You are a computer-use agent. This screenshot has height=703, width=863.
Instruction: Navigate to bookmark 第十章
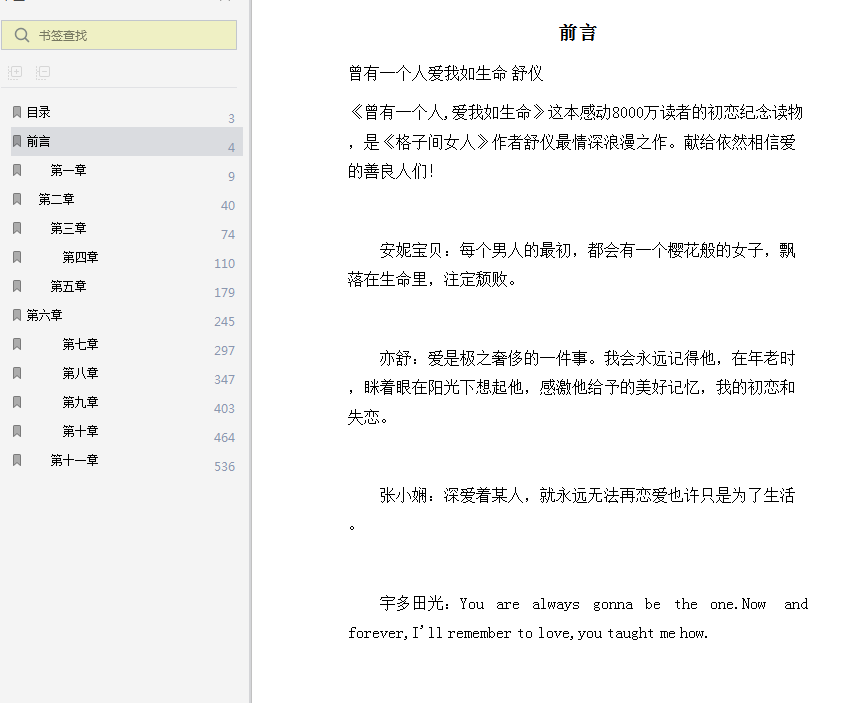[x=80, y=431]
